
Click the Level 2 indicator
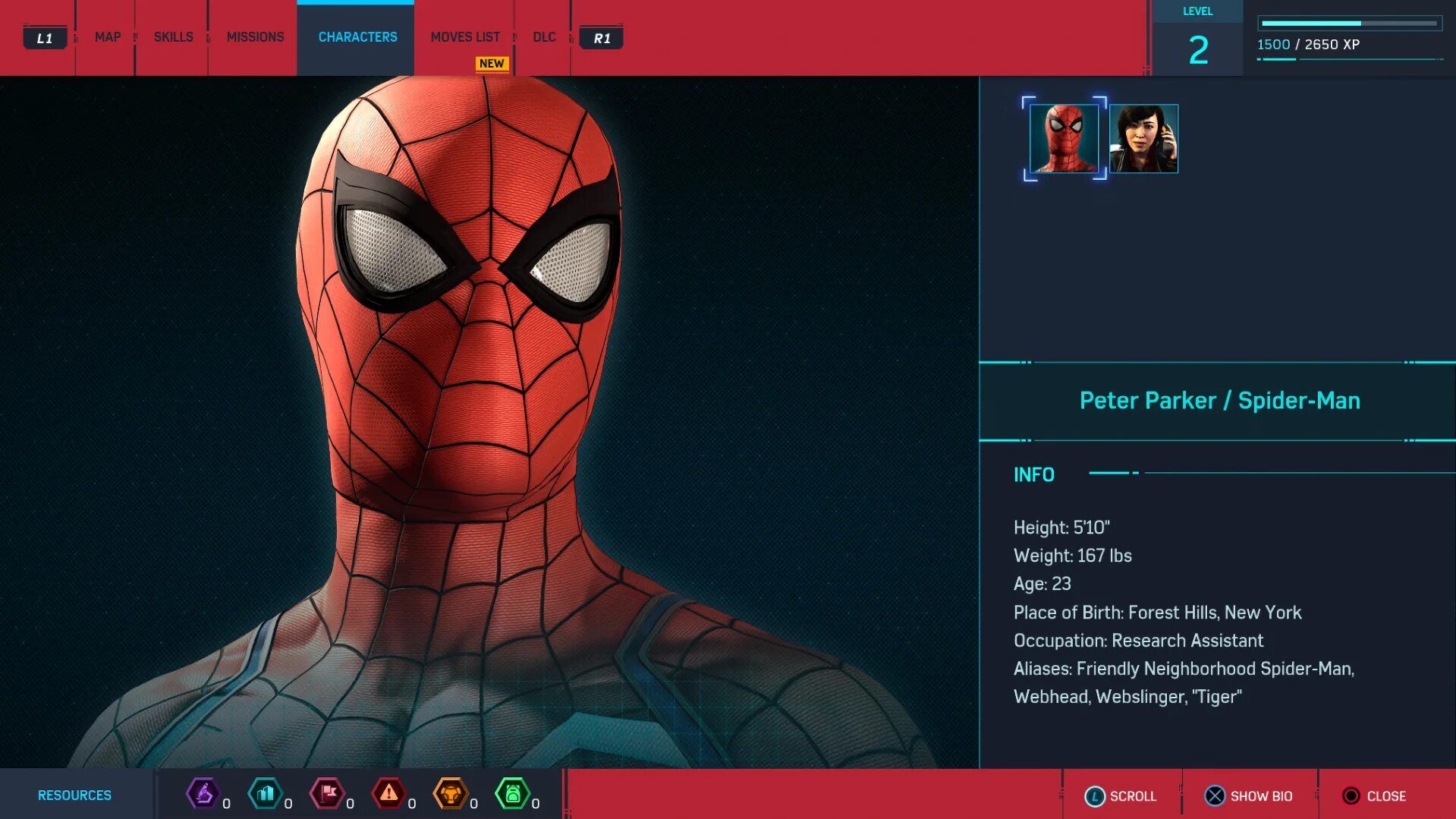1198,38
